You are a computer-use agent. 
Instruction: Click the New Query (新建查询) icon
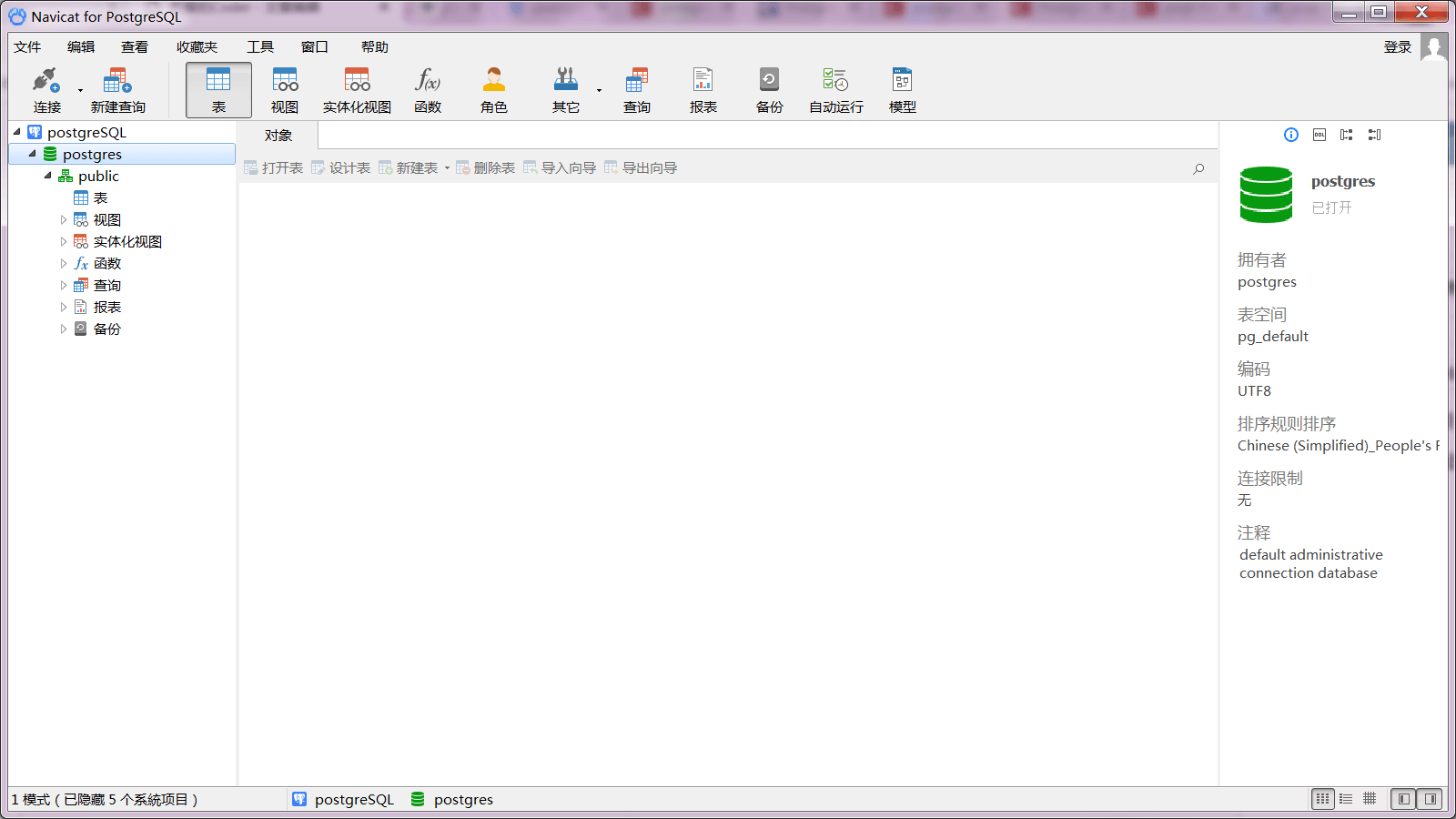[117, 90]
